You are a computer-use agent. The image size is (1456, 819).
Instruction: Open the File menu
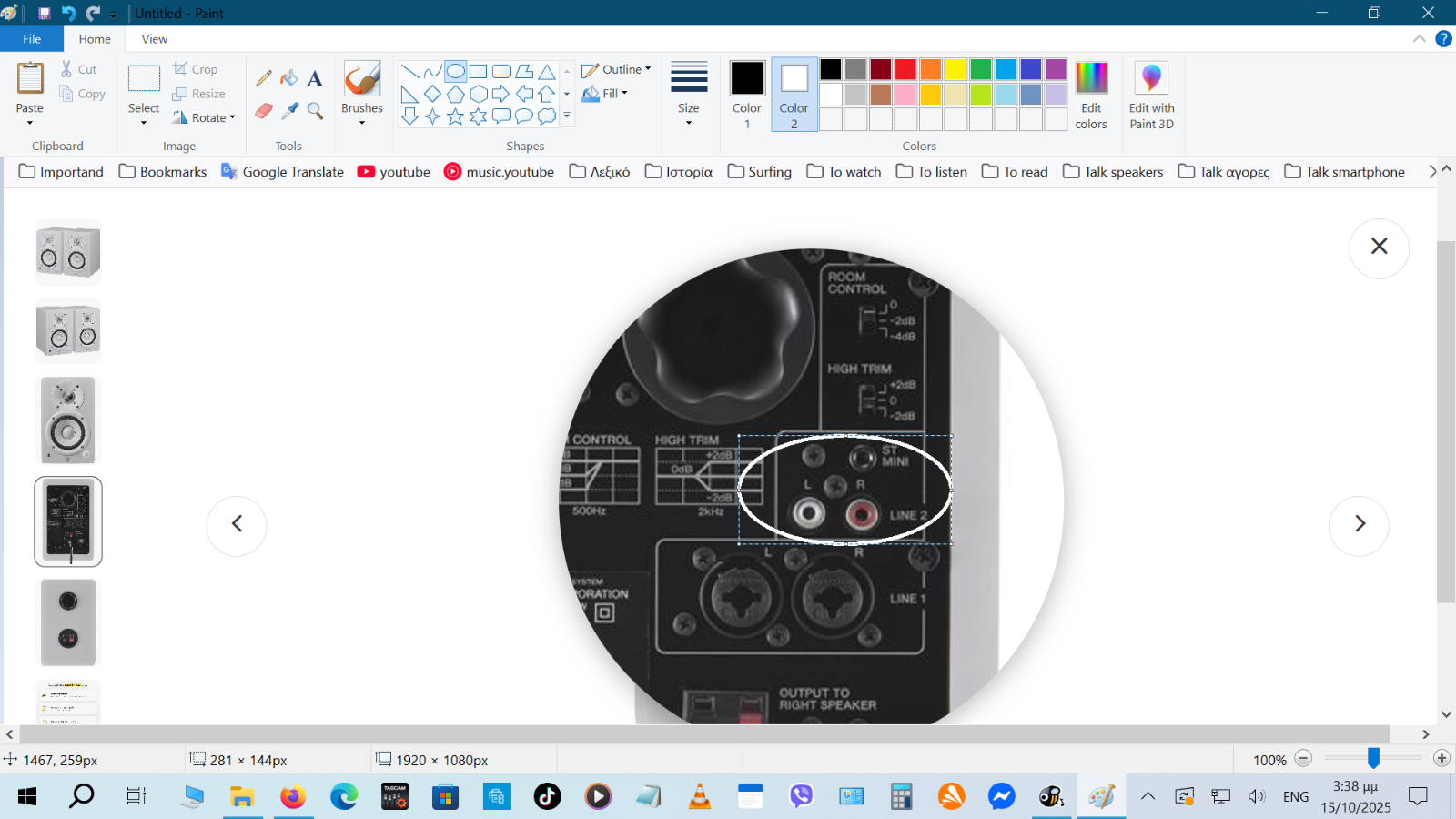[x=32, y=39]
